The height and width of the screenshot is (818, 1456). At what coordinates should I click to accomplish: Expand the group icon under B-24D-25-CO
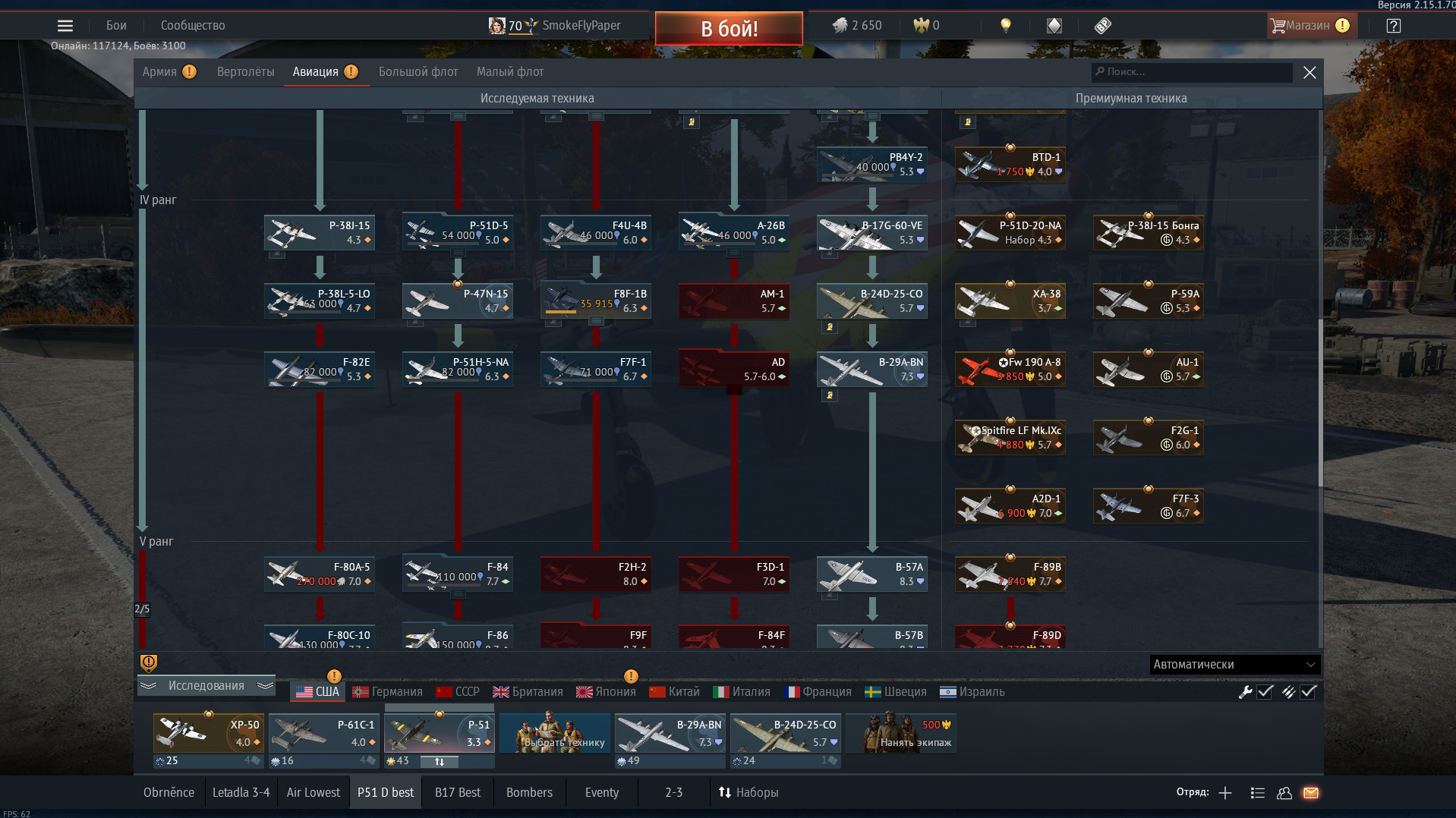[x=830, y=327]
